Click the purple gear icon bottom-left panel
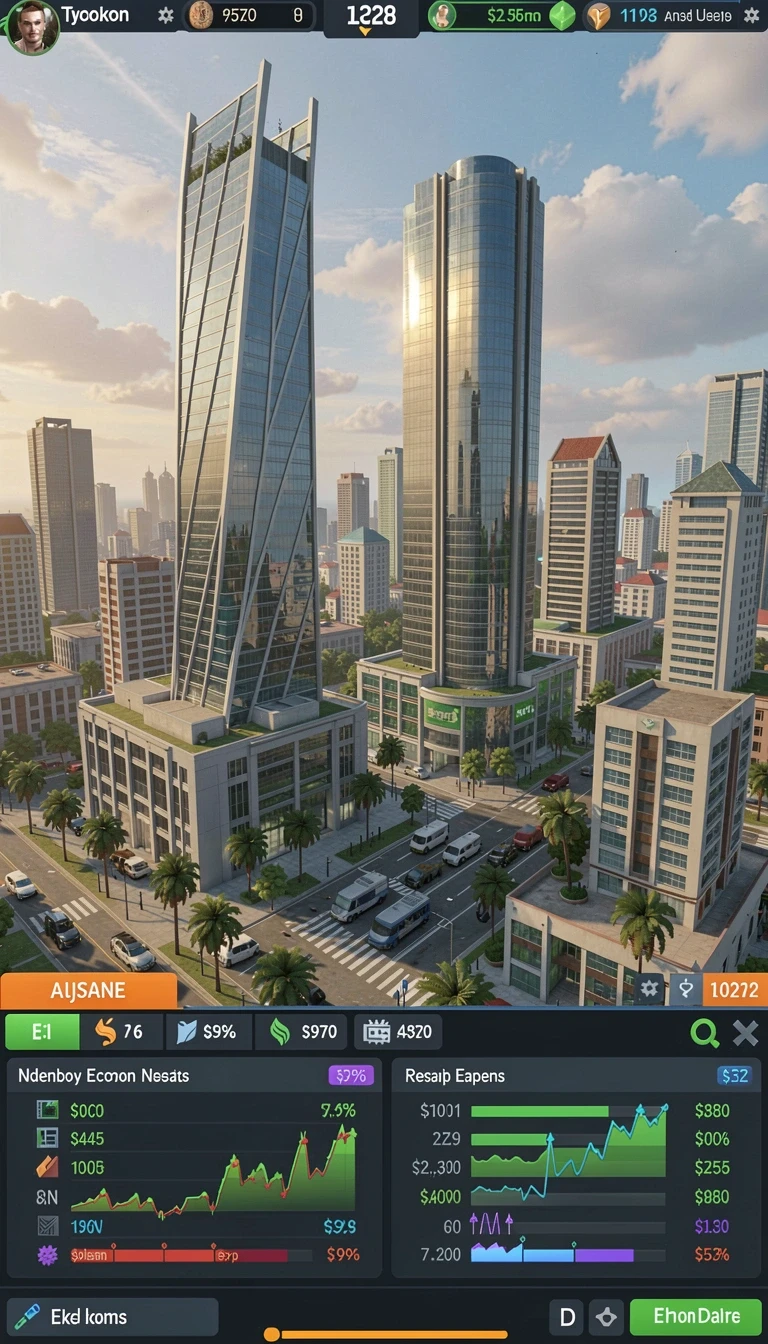768x1344 pixels. [x=47, y=1254]
